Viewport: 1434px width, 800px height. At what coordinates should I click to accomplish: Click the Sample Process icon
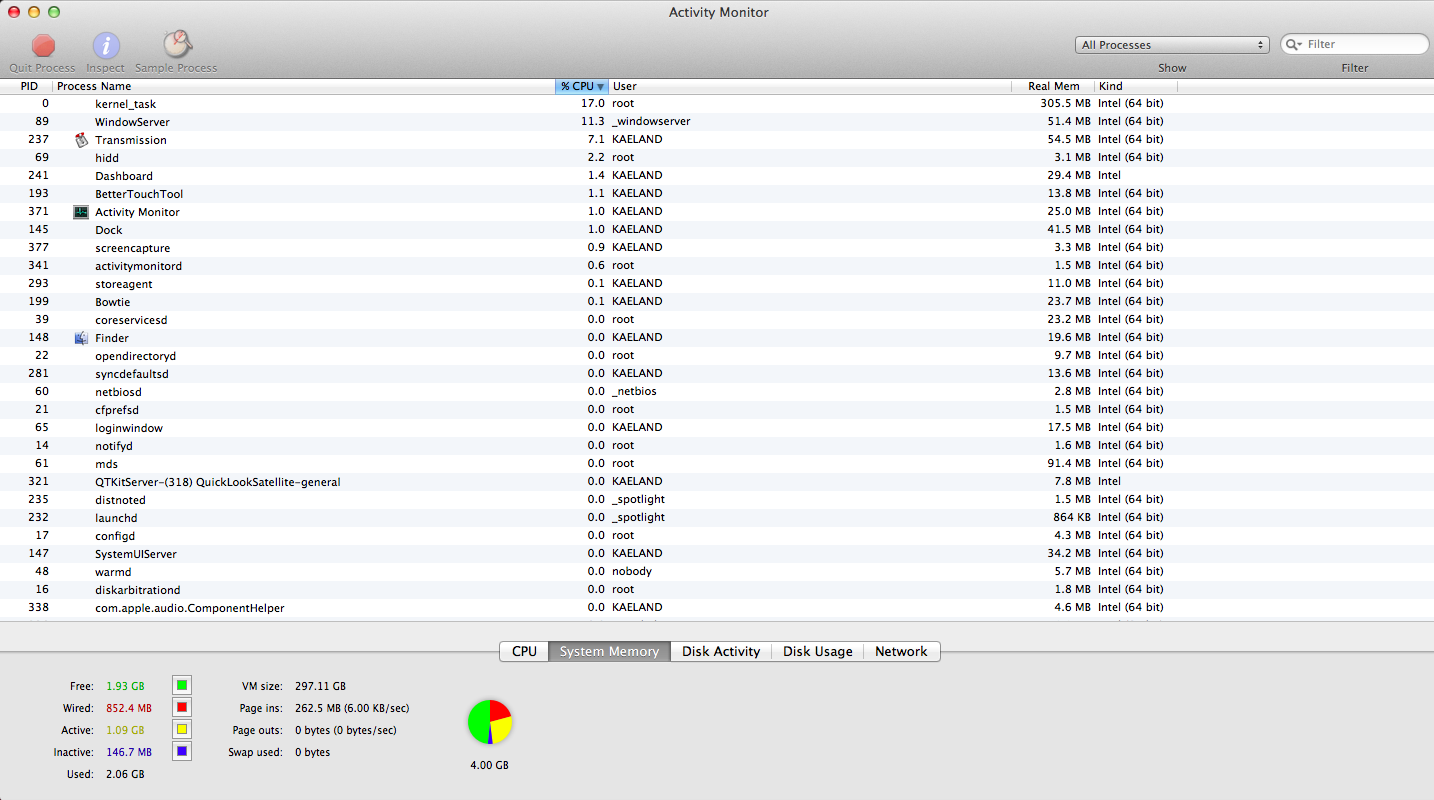(x=177, y=45)
